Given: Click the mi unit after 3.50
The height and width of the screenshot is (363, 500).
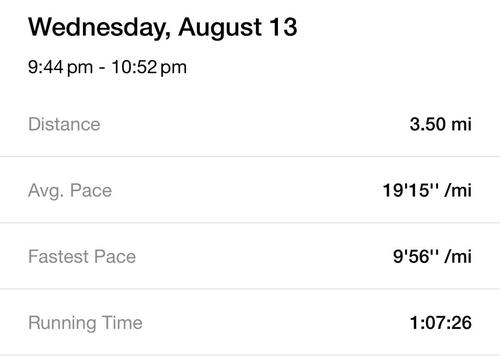Looking at the screenshot, I should pos(461,124).
